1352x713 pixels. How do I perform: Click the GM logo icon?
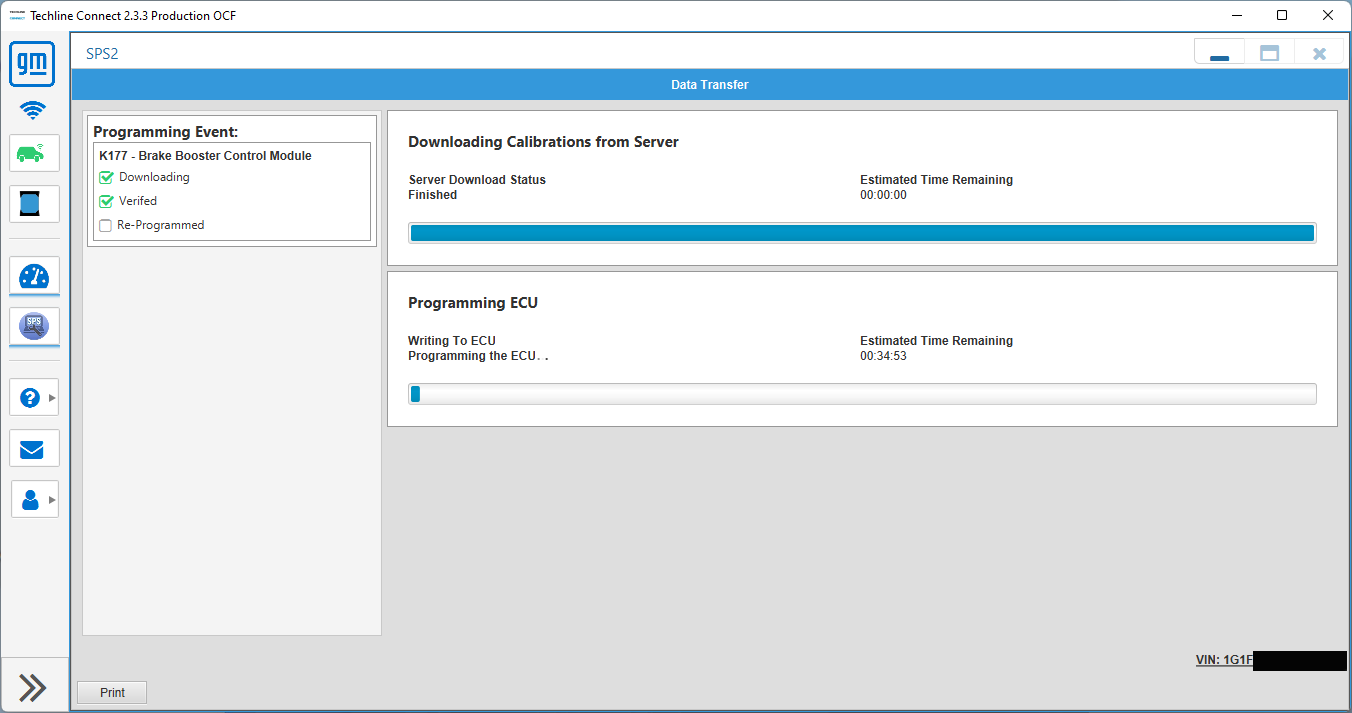[33, 65]
